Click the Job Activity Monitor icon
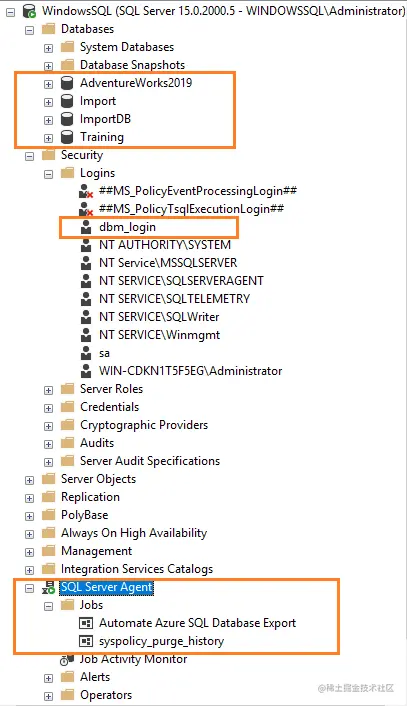 click(67, 660)
